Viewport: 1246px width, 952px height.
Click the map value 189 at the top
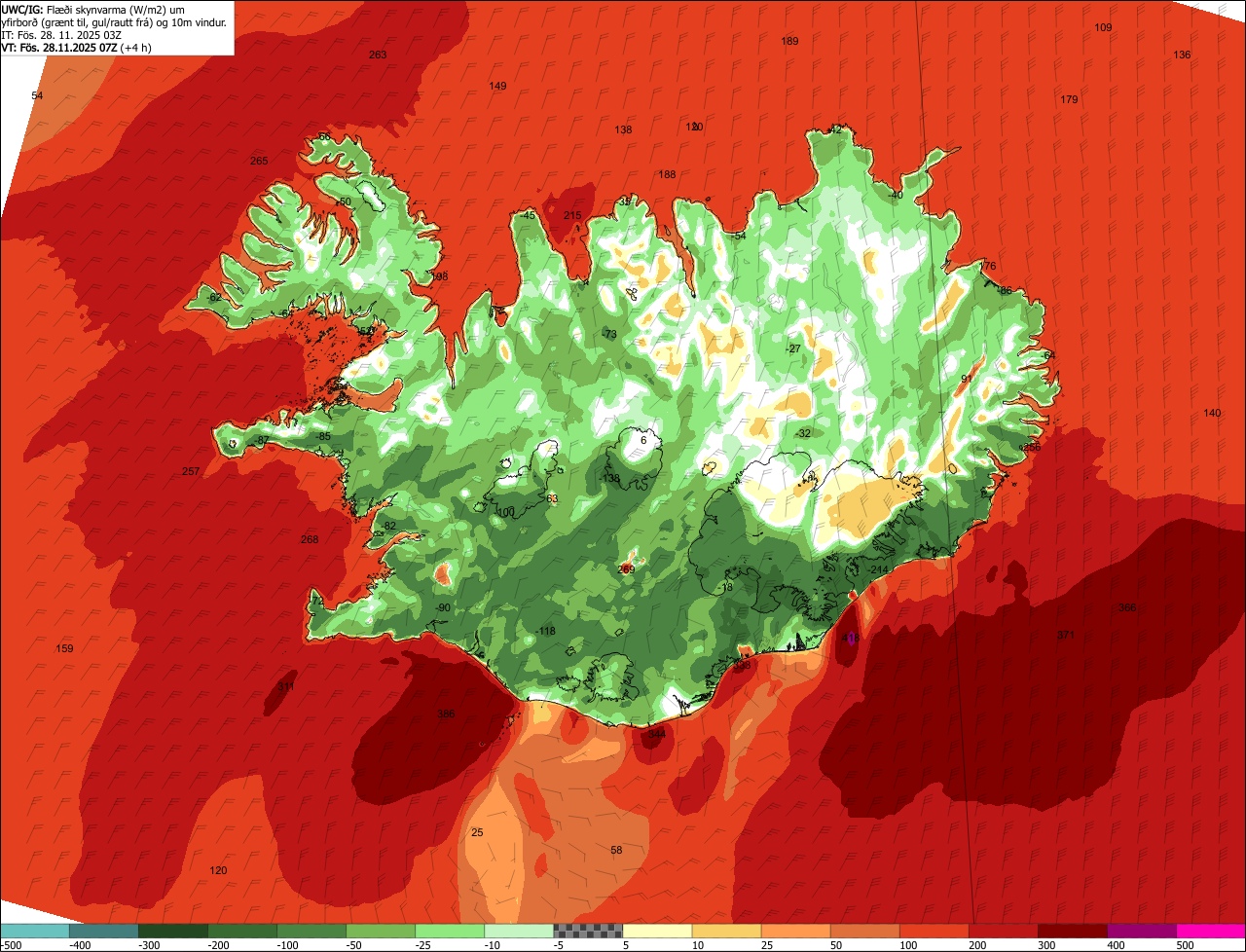(x=789, y=41)
